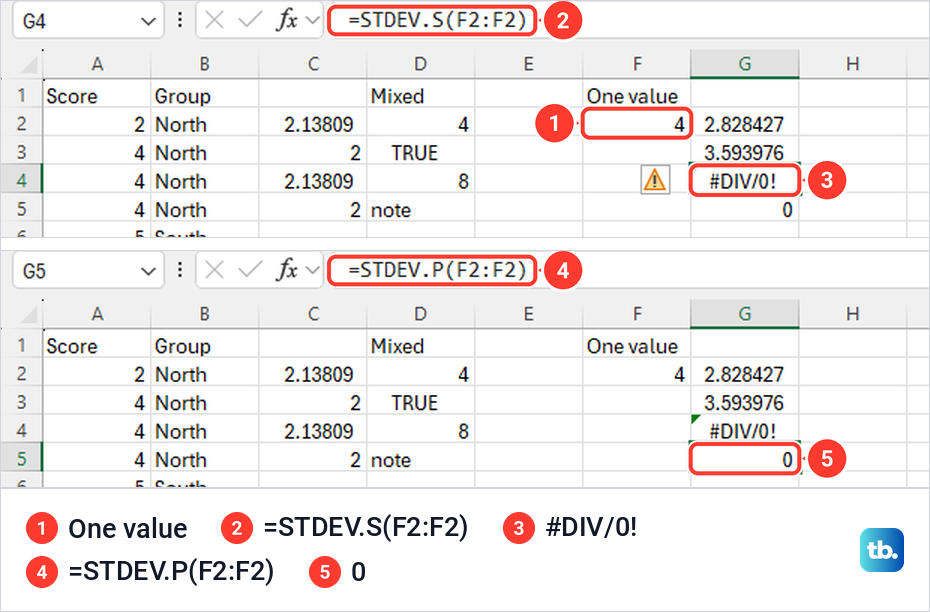Select cell C2 with 2.13809 in the top sheet
This screenshot has height=612, width=930.
pyautogui.click(x=313, y=124)
